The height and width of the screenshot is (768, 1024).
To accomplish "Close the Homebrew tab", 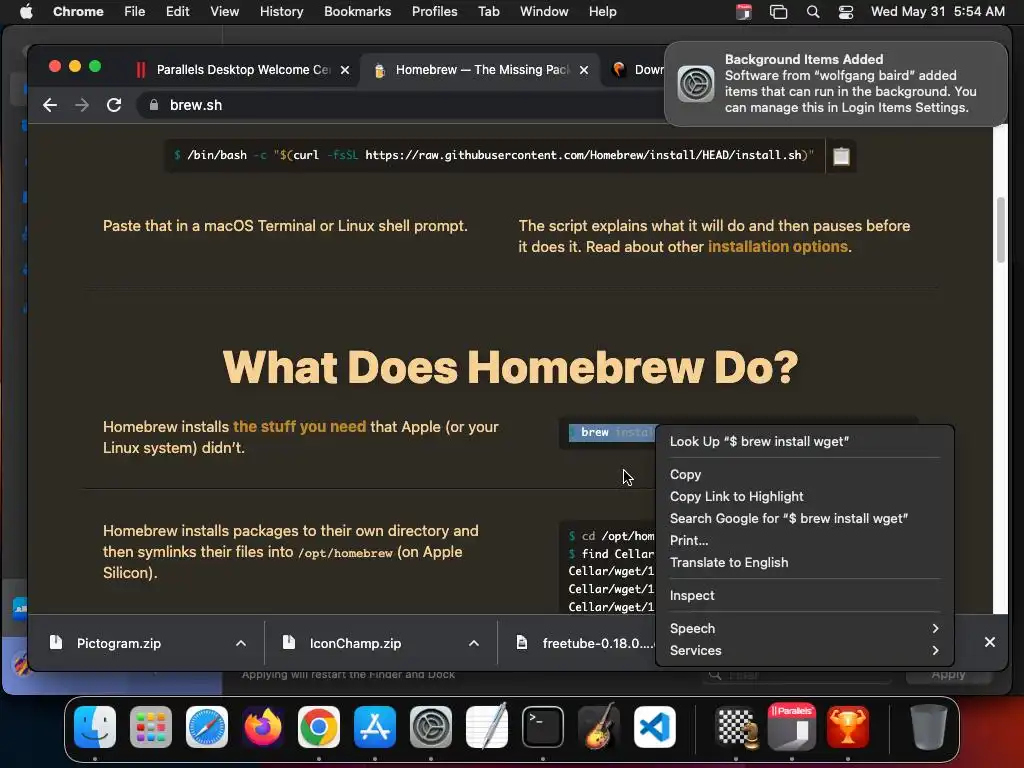I will click(x=584, y=70).
